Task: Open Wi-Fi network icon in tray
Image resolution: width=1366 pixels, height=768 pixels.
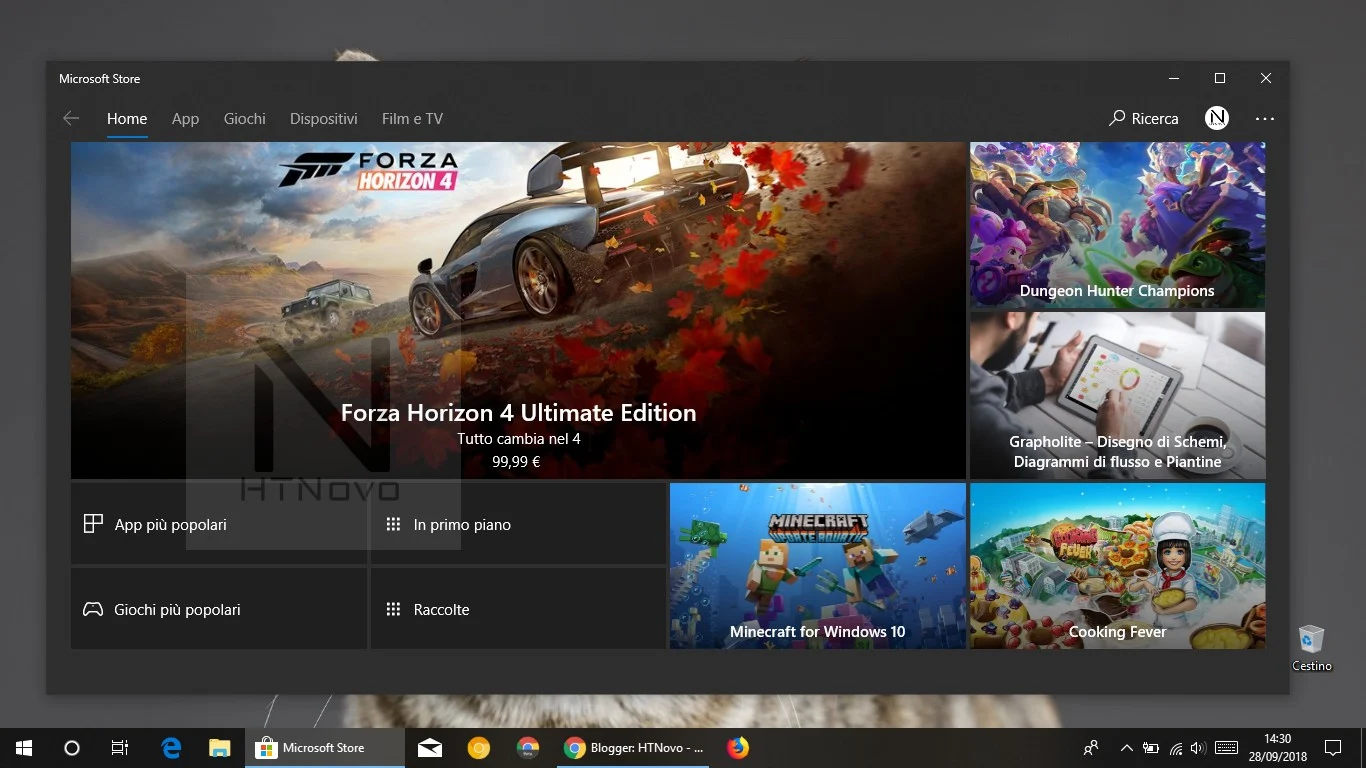Action: (x=1176, y=748)
